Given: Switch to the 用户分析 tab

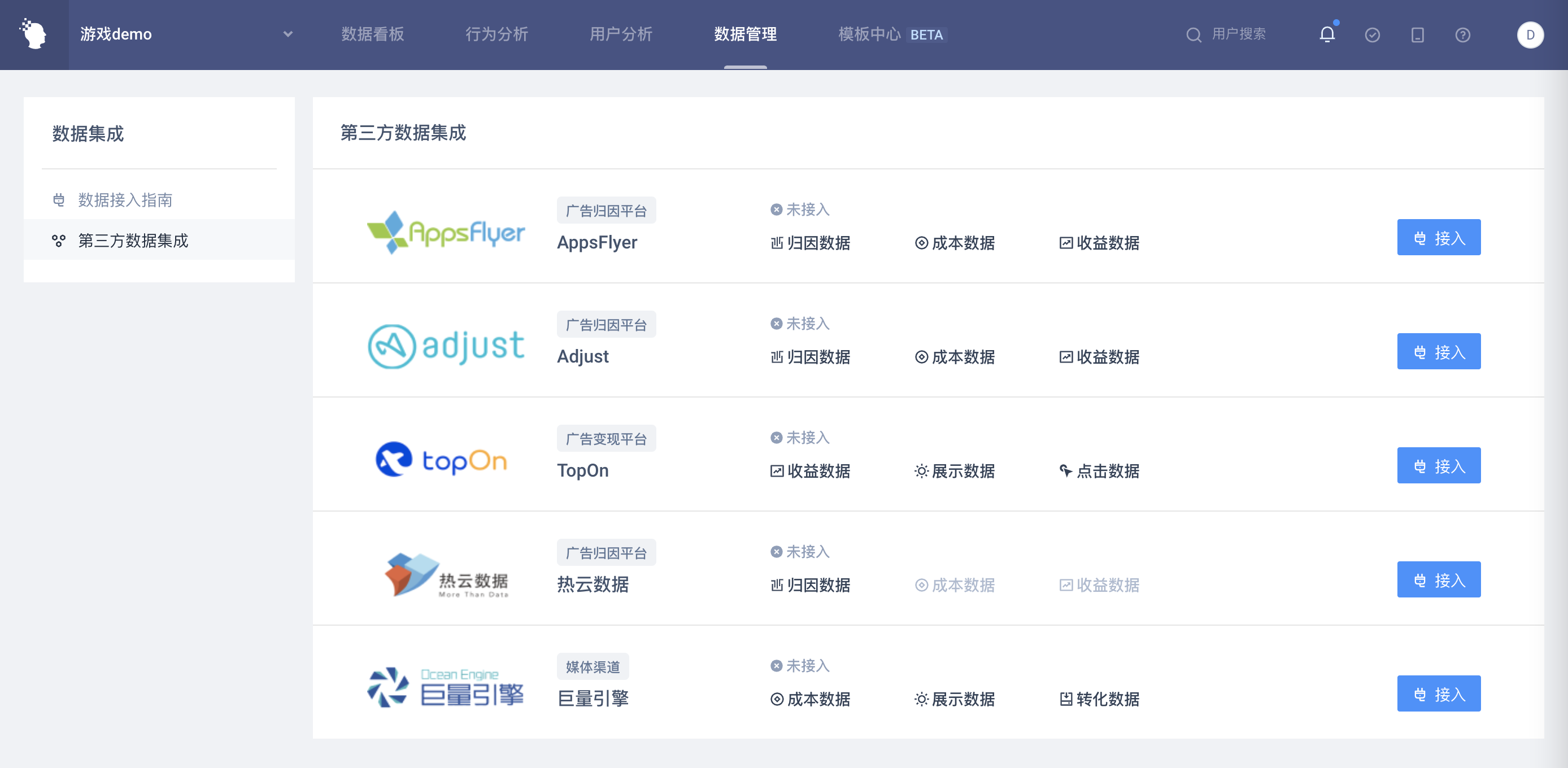Looking at the screenshot, I should (621, 34).
